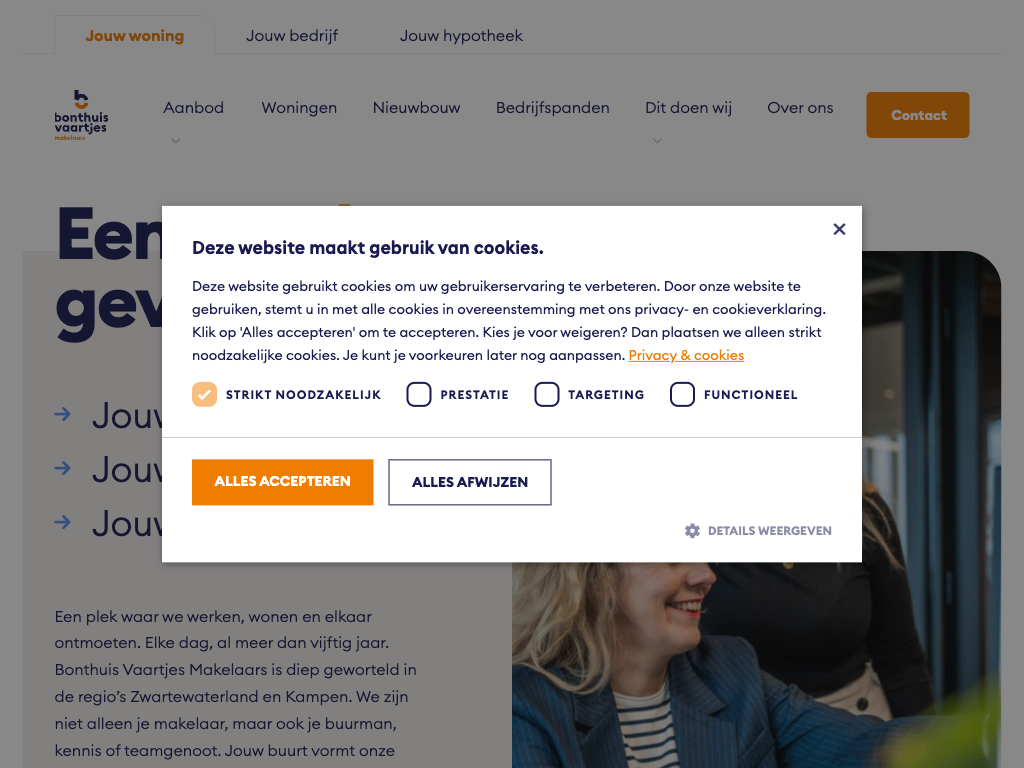
Task: Click the Alles afwijzen button
Action: (470, 482)
